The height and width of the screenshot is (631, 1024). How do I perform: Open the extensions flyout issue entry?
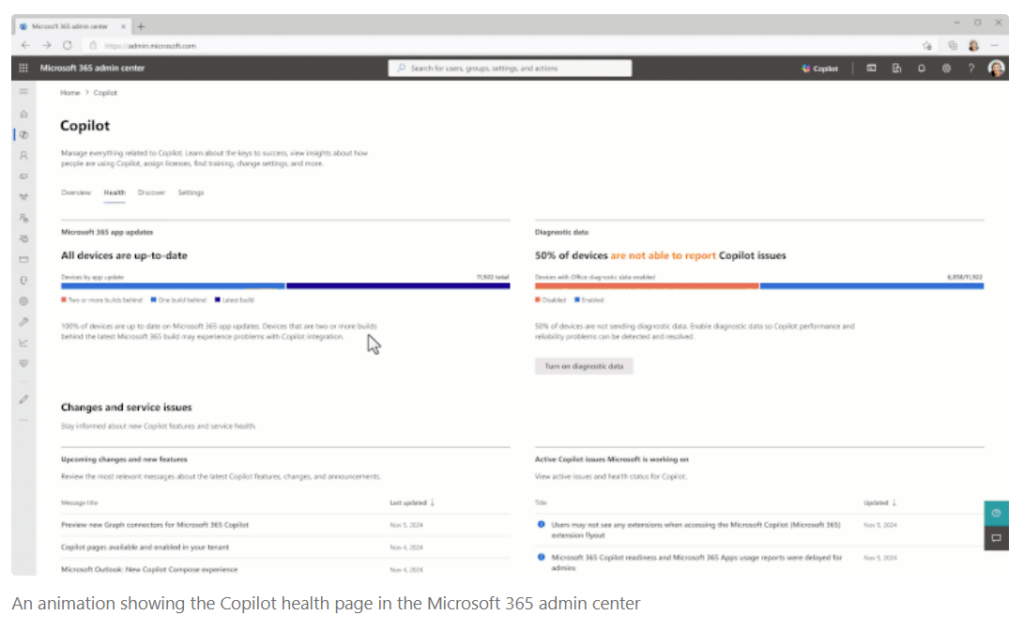(x=696, y=530)
